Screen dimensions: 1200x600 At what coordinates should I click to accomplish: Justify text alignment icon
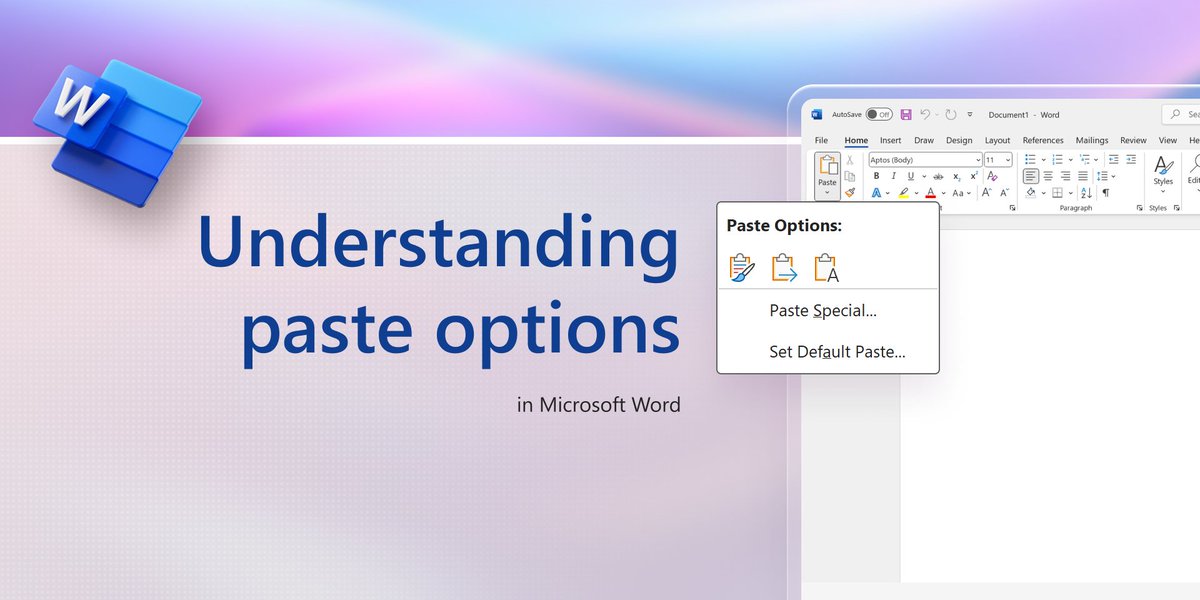point(1083,177)
